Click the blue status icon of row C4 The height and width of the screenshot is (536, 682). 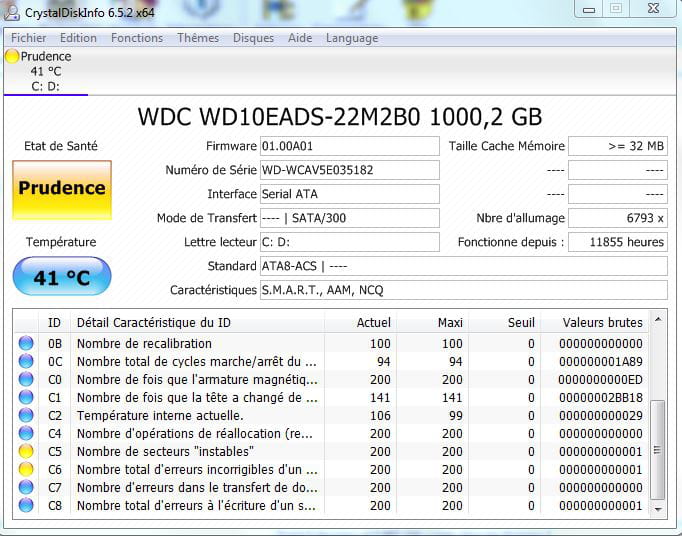[26, 433]
